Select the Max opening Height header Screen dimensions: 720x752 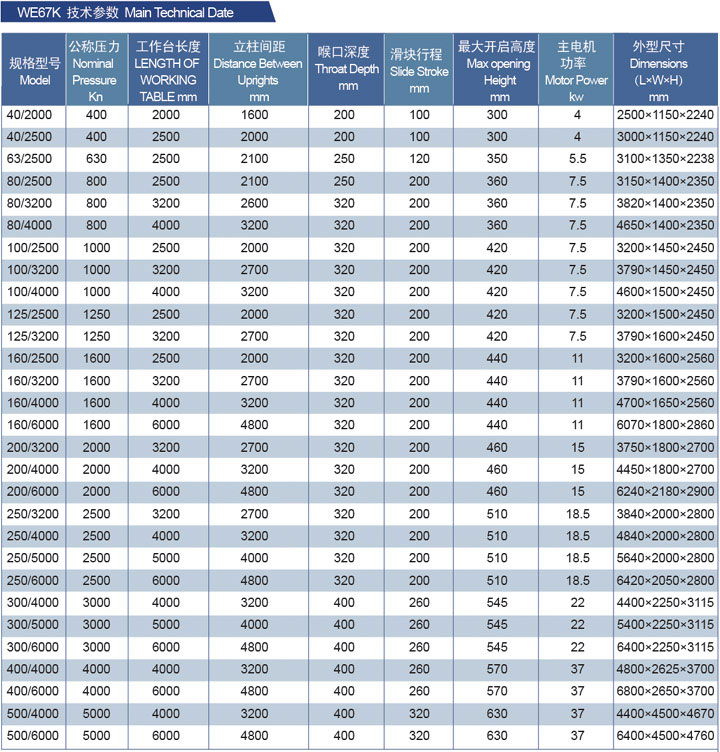tap(496, 70)
